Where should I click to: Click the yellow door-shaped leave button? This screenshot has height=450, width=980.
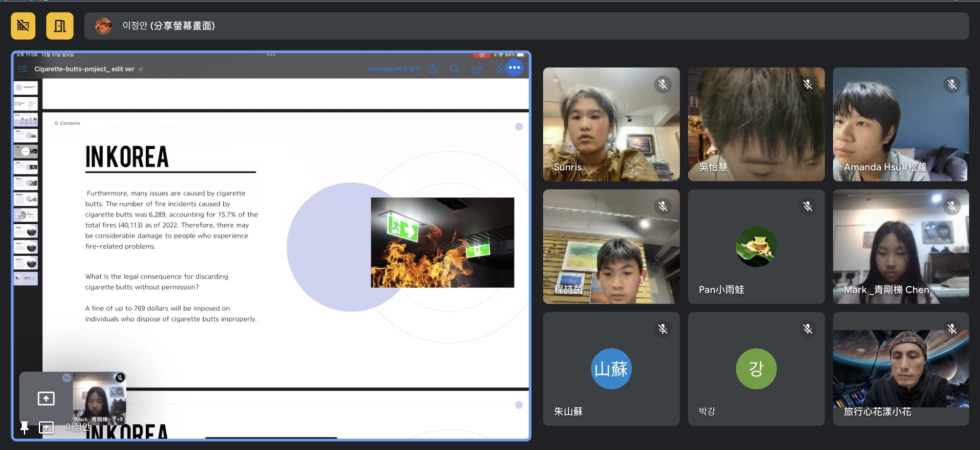click(60, 25)
